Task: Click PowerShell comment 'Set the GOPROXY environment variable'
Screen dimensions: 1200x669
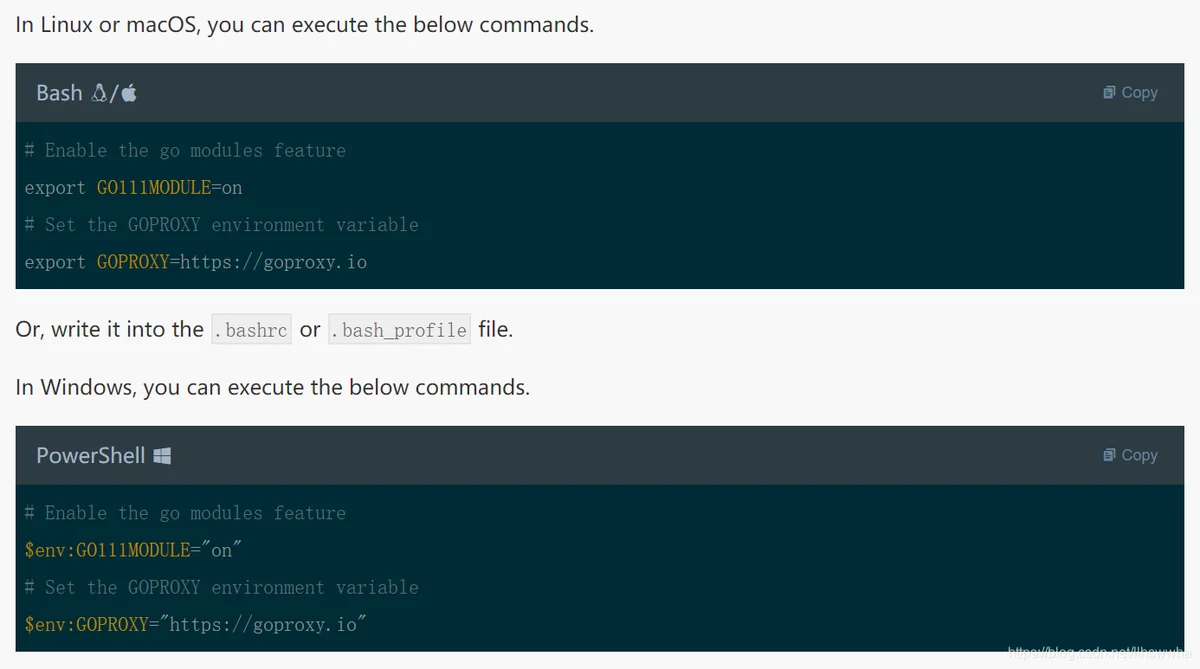Action: click(222, 587)
